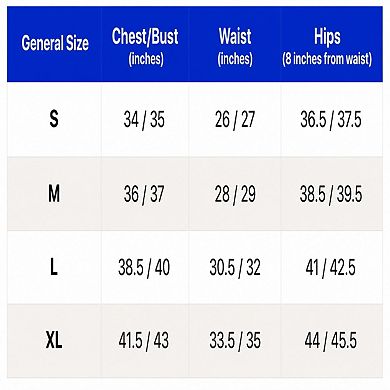Select the 44 / 45.5 hips cell

(x=331, y=341)
